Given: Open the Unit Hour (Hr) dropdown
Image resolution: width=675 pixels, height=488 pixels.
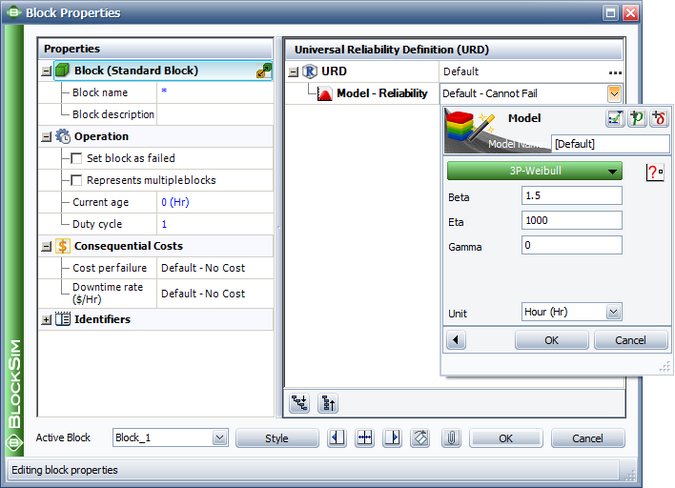Looking at the screenshot, I should pos(572,312).
